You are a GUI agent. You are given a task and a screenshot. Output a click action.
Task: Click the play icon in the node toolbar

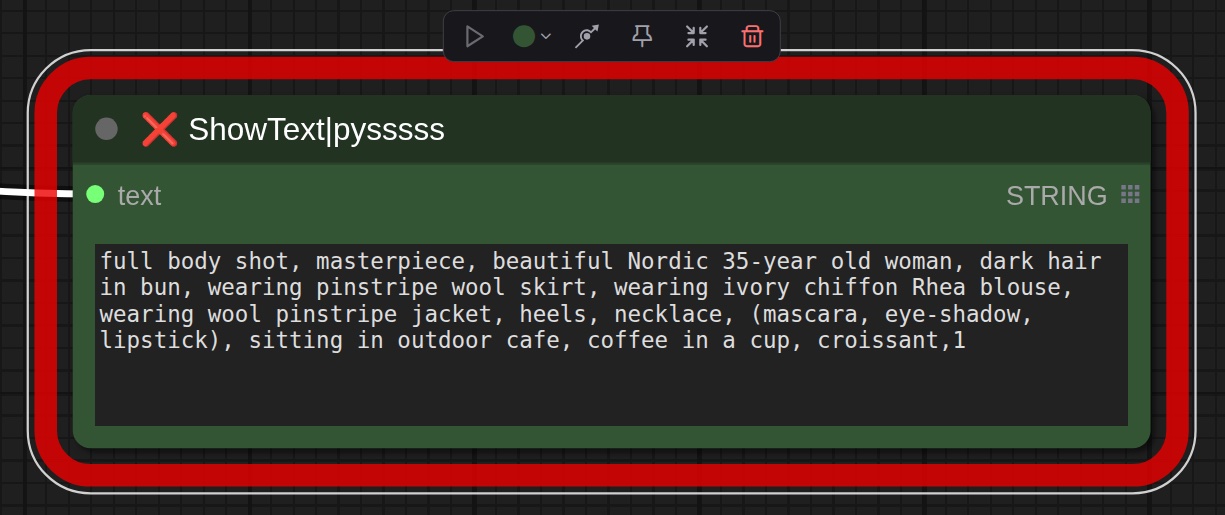pyautogui.click(x=474, y=37)
